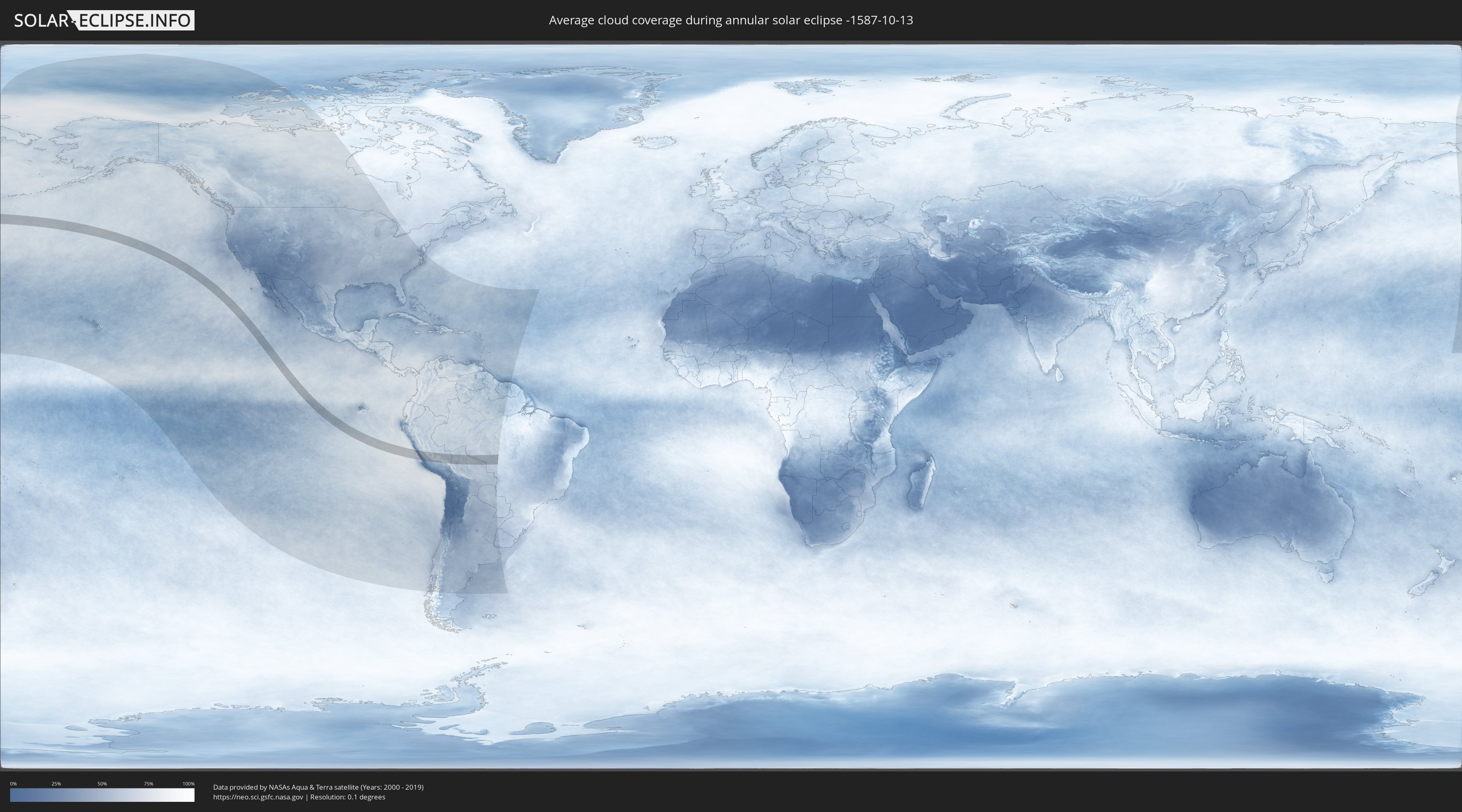This screenshot has height=812, width=1462.
Task: Click the 0% legend label
Action: point(13,784)
